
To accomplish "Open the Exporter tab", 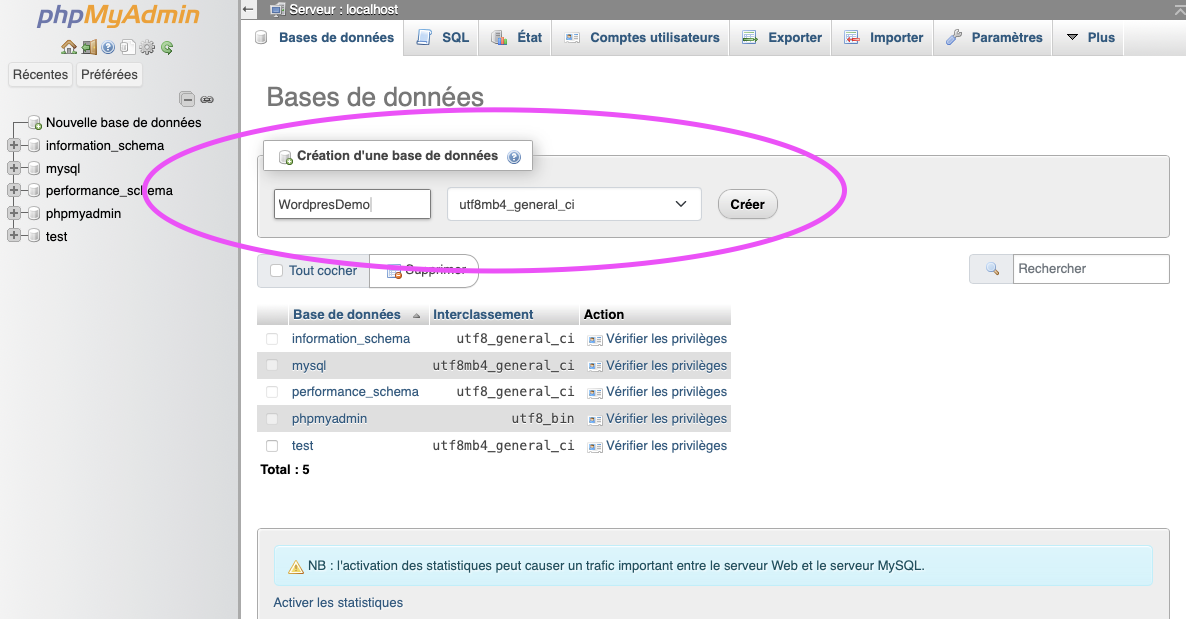I will tap(783, 38).
